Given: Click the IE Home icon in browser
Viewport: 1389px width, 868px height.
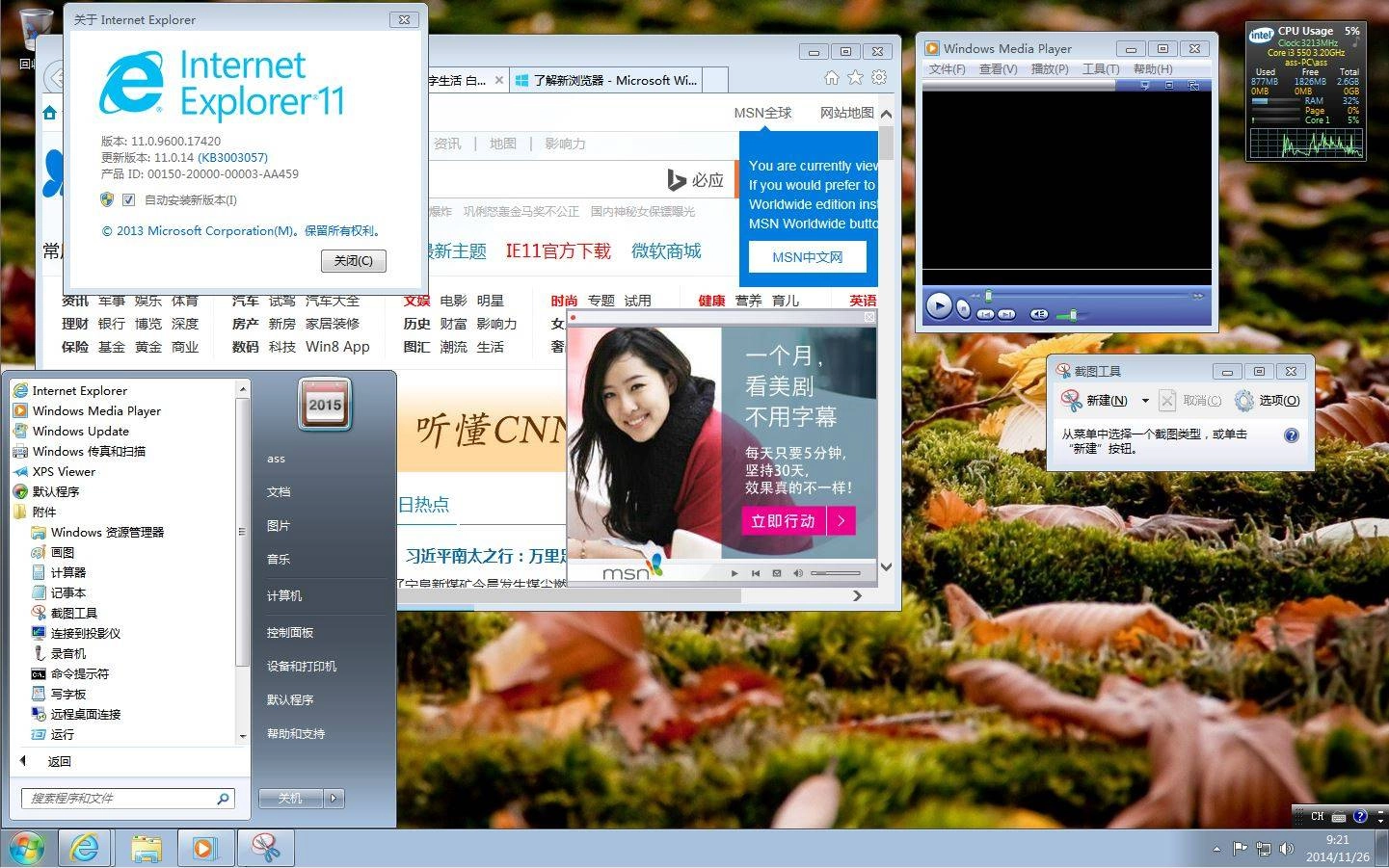Looking at the screenshot, I should [x=831, y=78].
